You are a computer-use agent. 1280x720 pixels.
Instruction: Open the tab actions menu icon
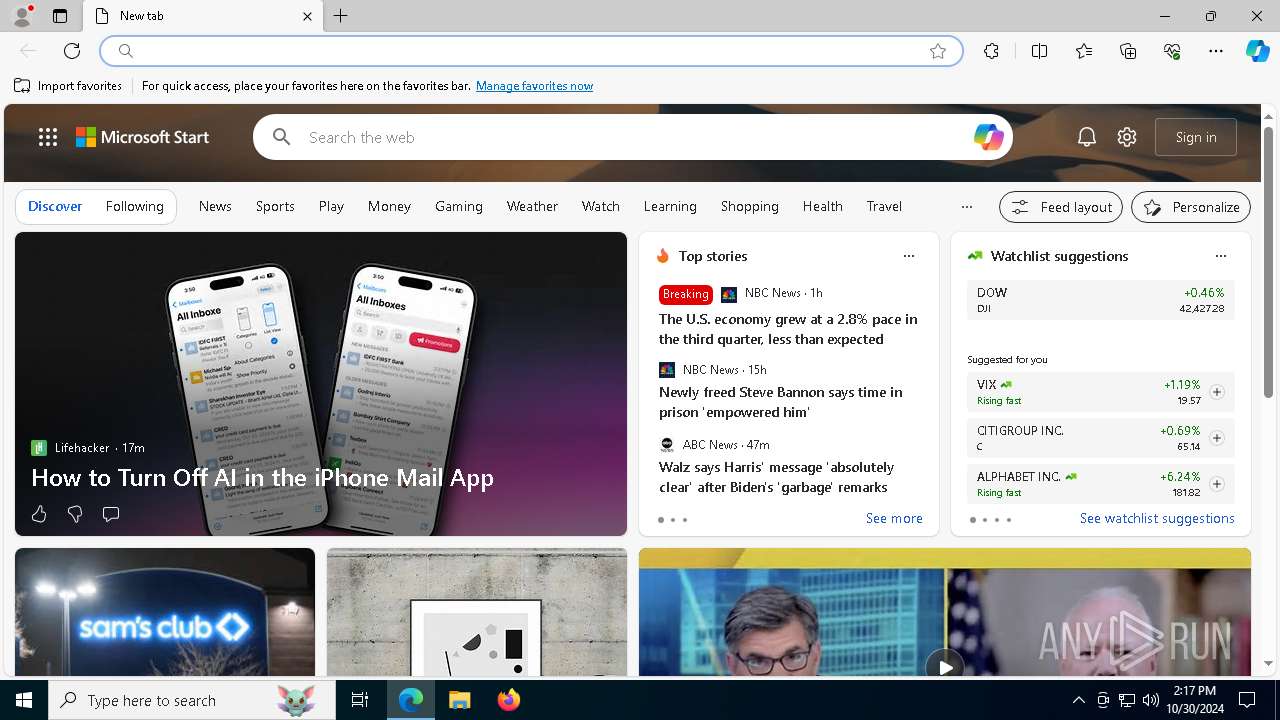[x=60, y=16]
